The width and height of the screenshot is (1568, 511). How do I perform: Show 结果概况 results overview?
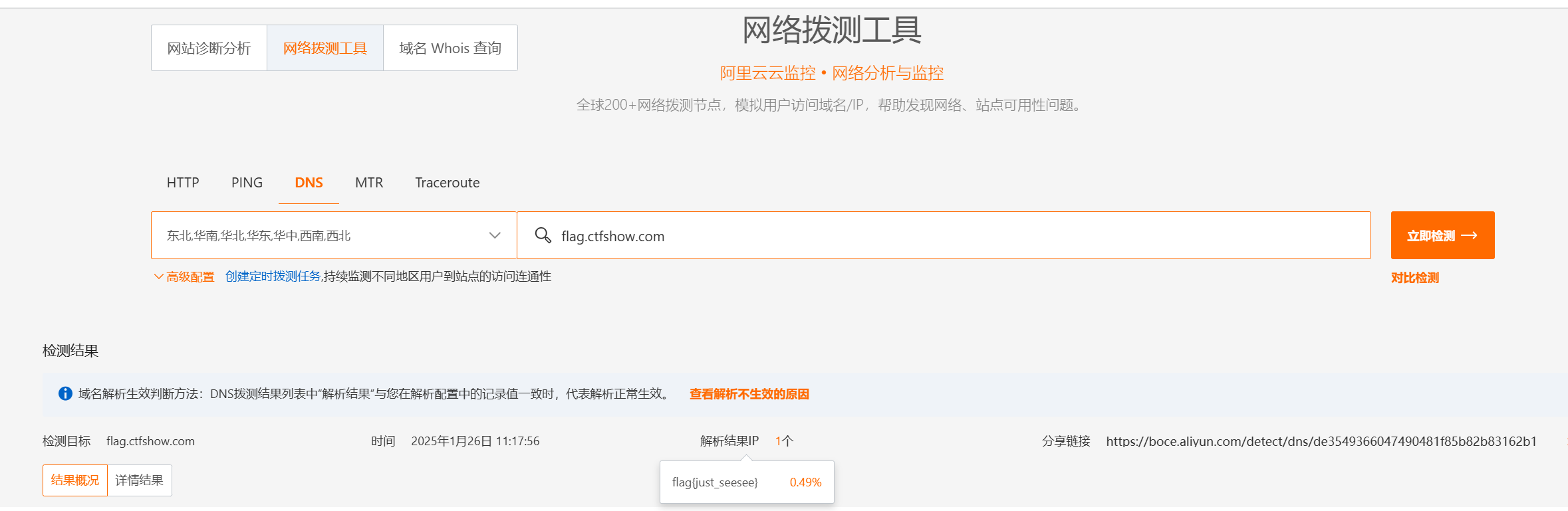pos(74,480)
